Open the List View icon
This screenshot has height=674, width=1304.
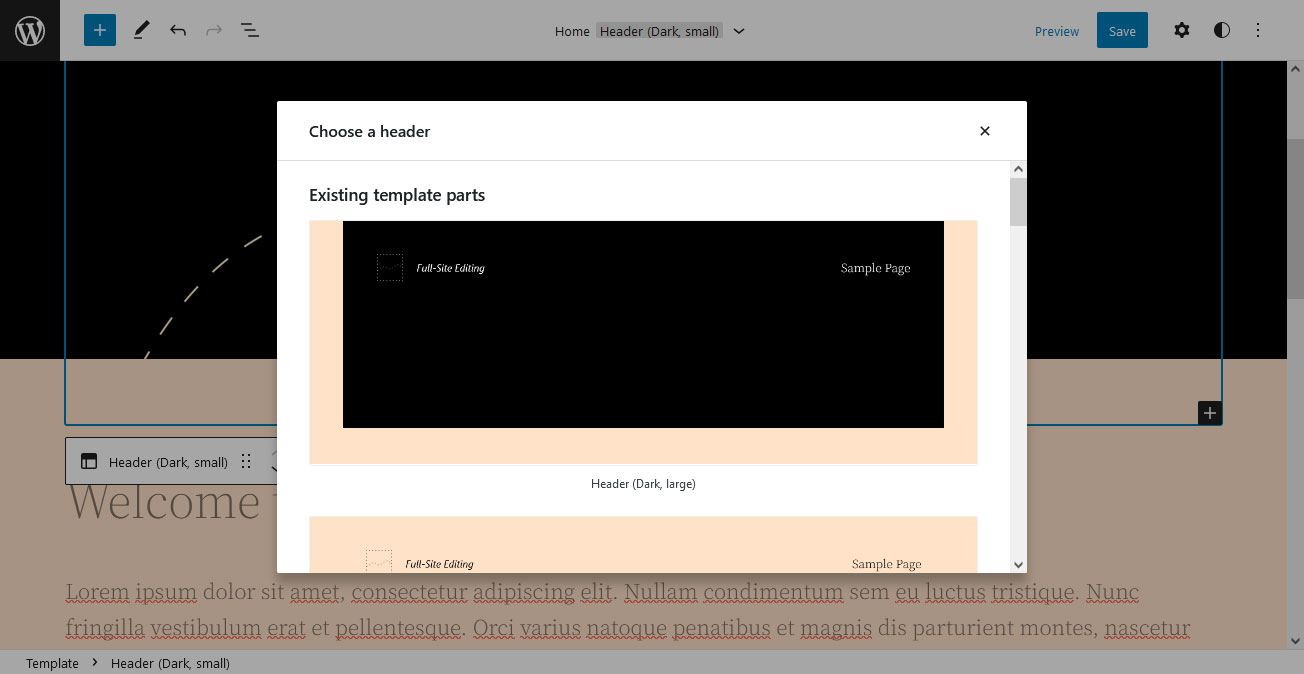pos(249,30)
